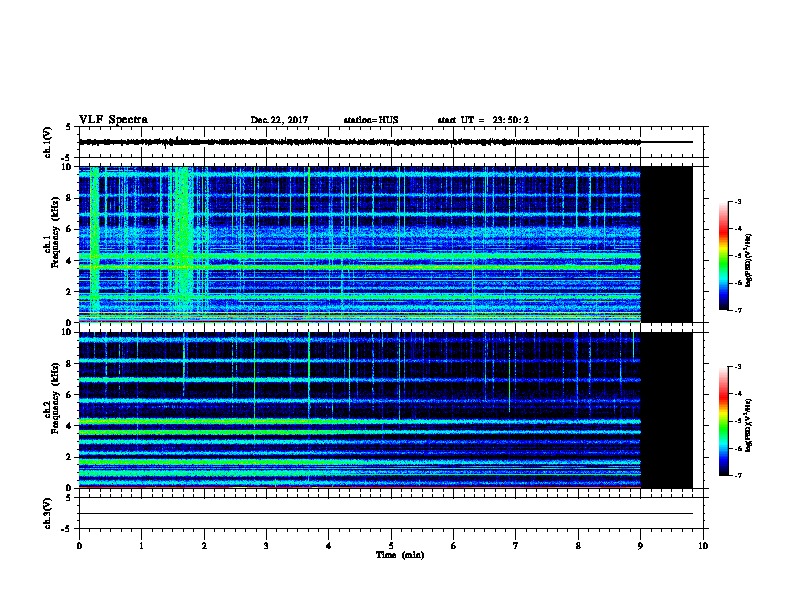Click the "ch.3(V)" axis label

coord(47,513)
